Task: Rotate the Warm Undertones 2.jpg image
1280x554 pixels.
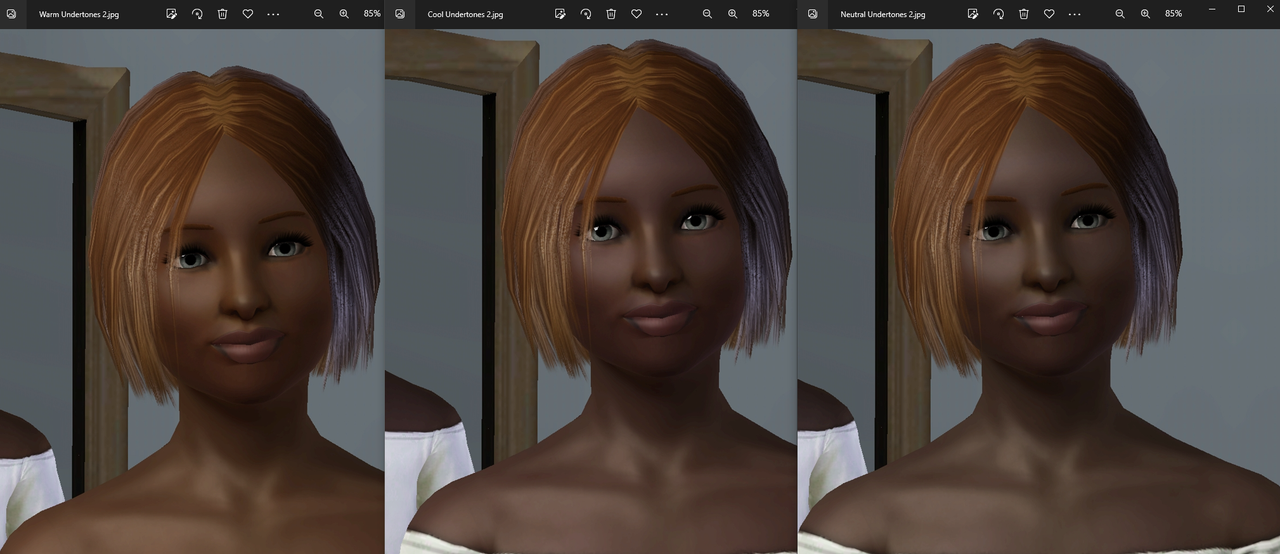Action: coord(197,14)
